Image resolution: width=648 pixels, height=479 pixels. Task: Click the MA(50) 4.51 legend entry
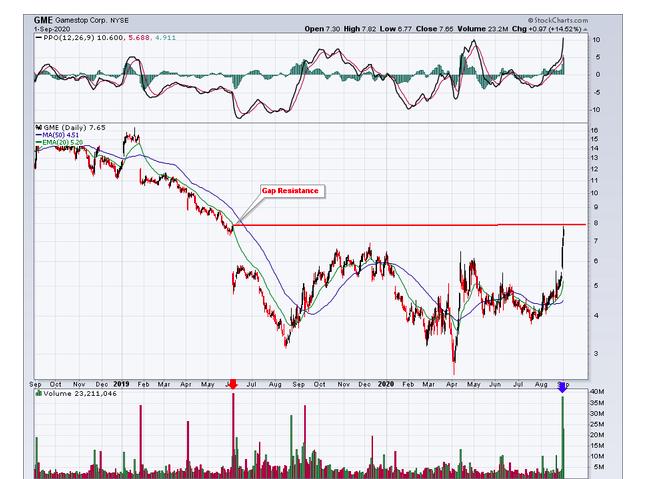click(57, 135)
